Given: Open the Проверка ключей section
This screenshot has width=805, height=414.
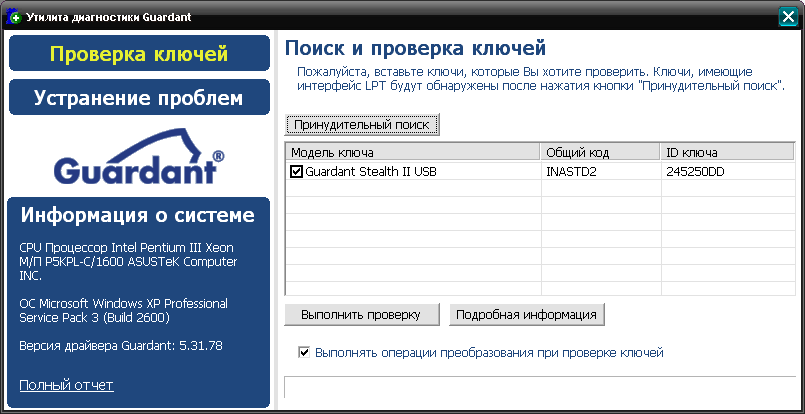Looking at the screenshot, I should [139, 53].
